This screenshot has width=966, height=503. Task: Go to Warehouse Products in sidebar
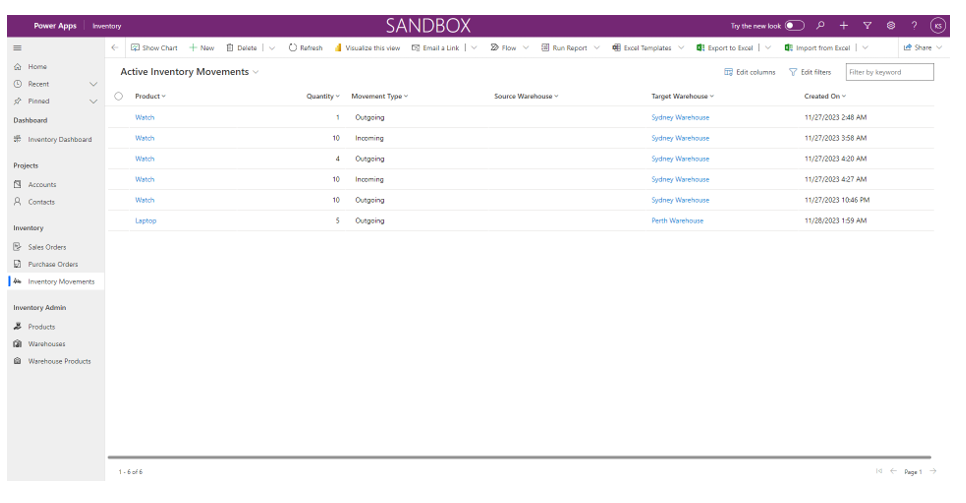59,361
